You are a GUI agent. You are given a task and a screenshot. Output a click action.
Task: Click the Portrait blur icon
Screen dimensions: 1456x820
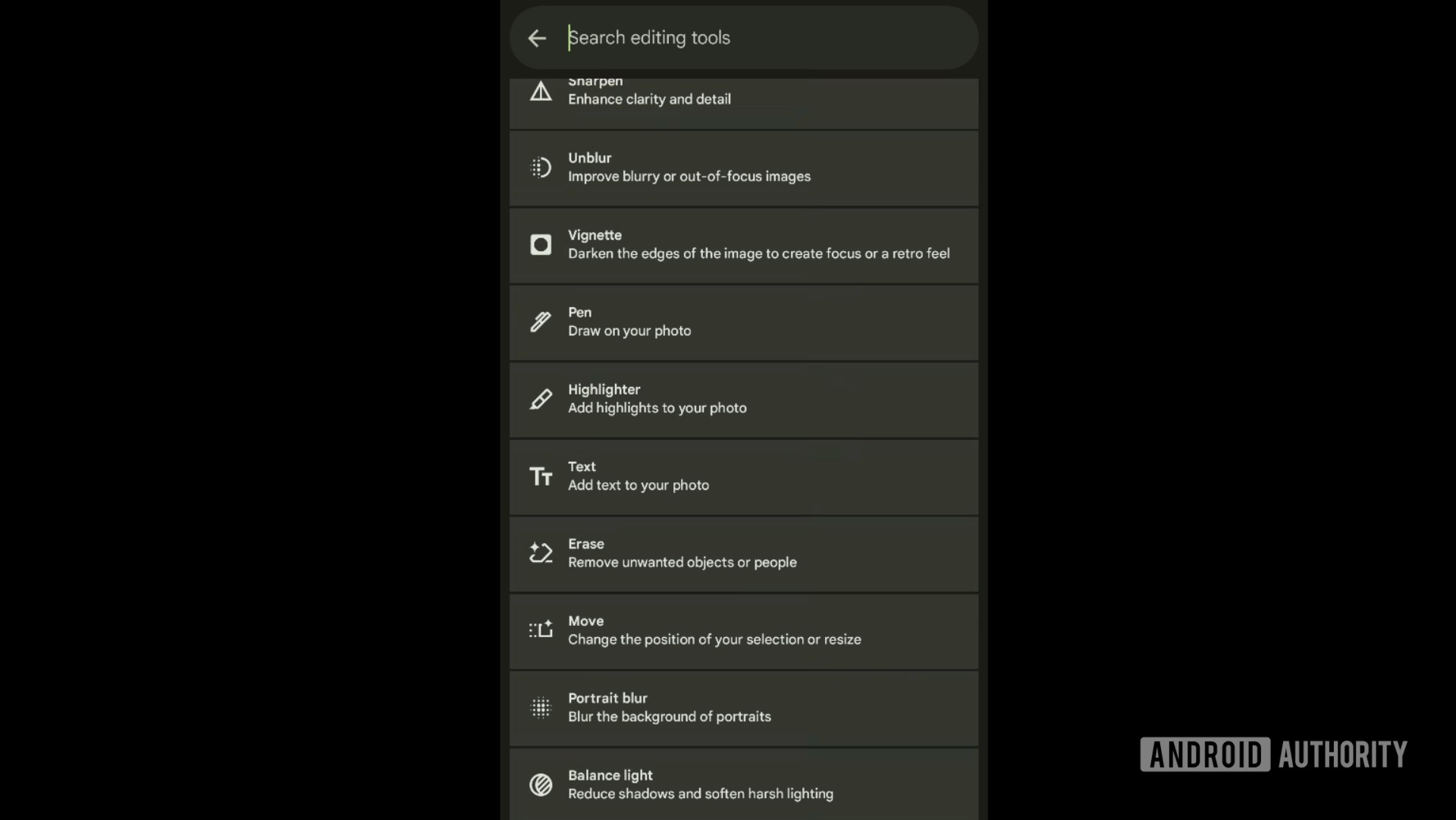point(541,708)
